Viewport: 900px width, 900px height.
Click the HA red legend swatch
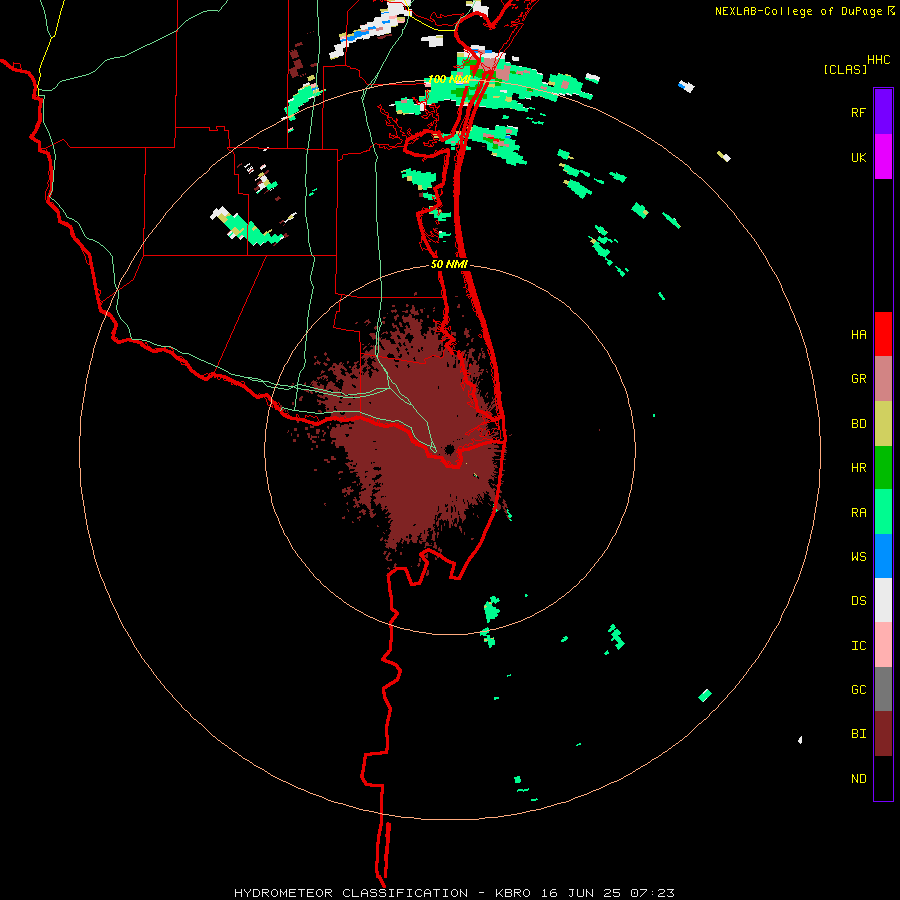(883, 334)
